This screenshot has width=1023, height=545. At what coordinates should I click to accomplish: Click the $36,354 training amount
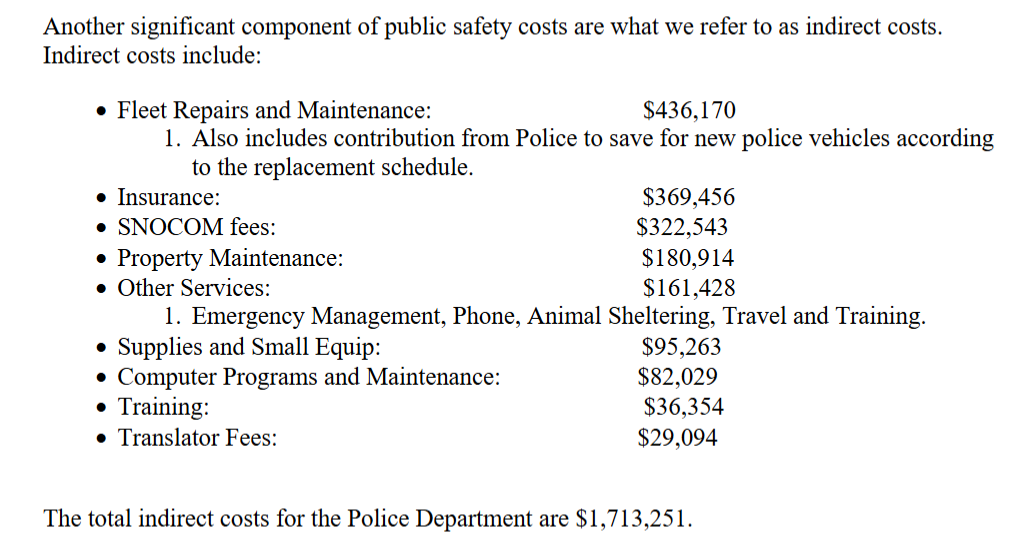[684, 407]
